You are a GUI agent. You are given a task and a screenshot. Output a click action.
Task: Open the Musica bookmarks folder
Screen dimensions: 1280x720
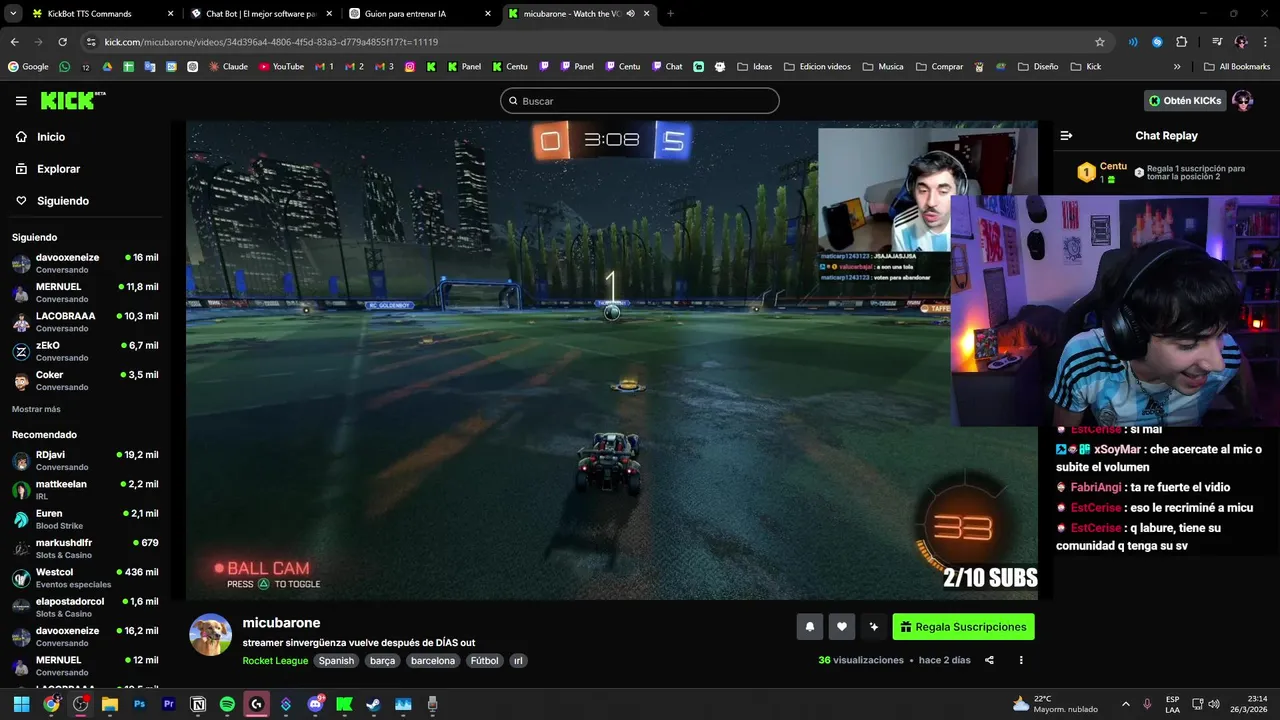point(883,67)
